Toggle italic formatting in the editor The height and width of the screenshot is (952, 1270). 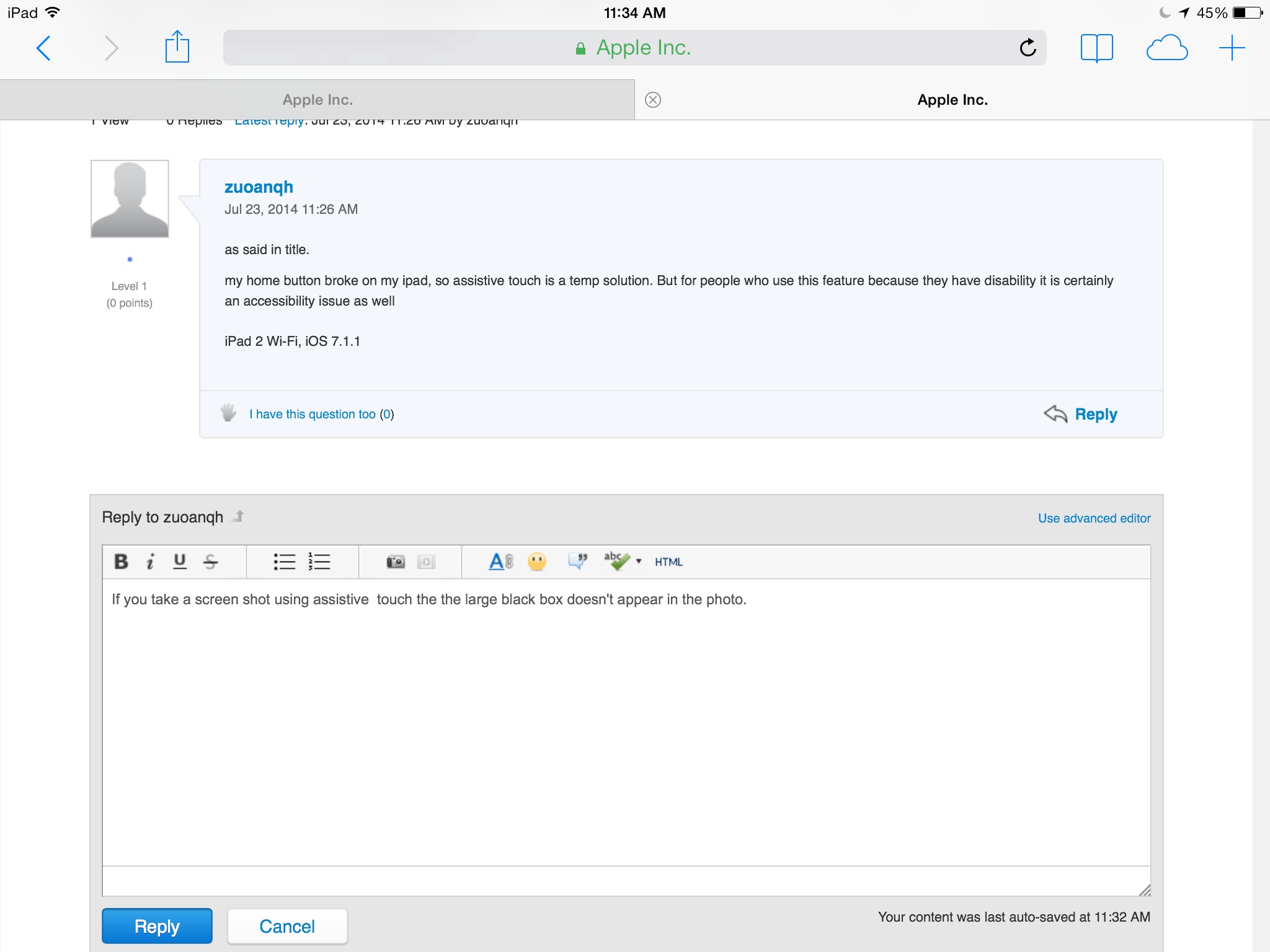(149, 562)
